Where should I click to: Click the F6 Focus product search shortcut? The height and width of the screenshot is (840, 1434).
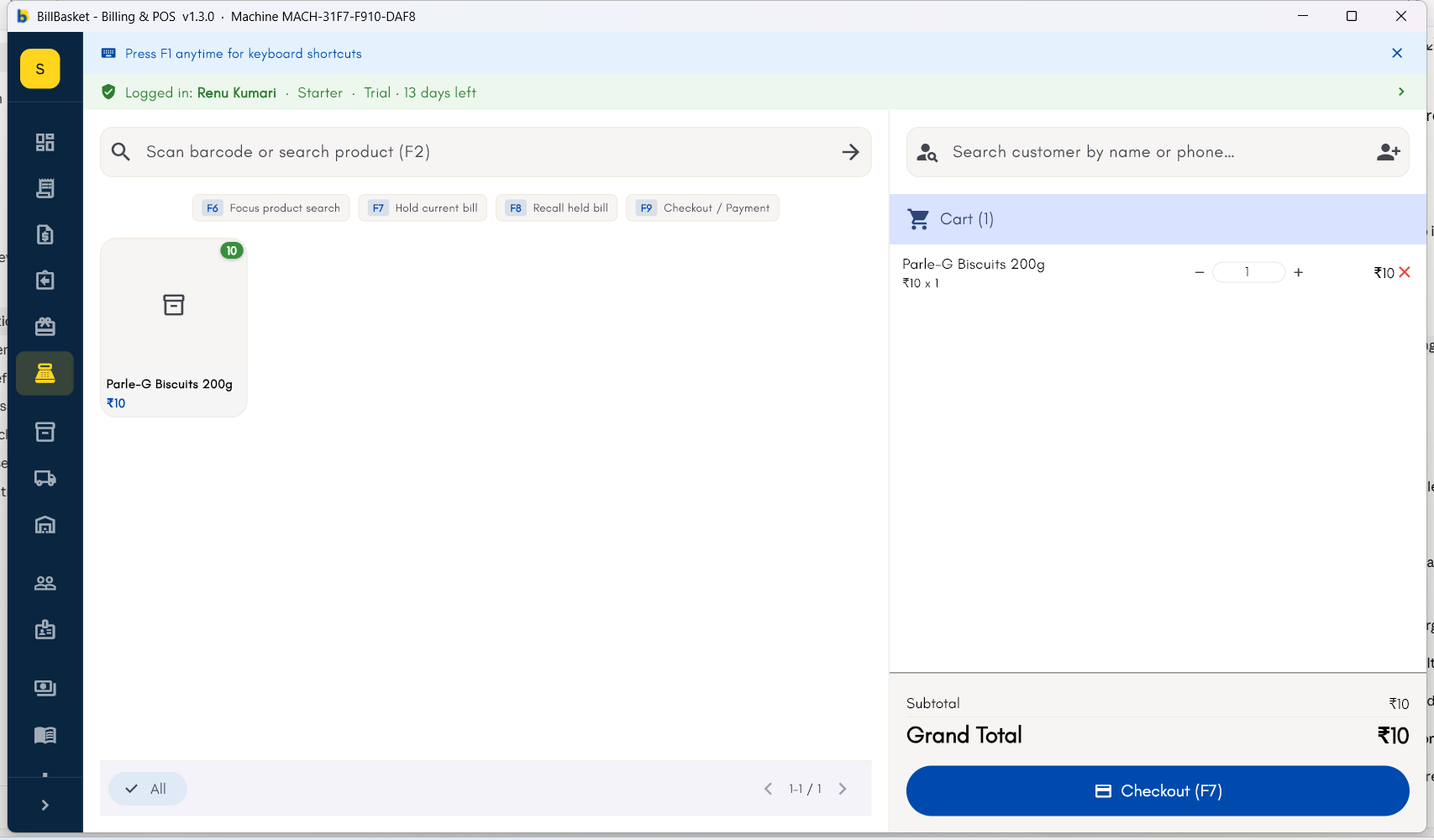[x=271, y=208]
